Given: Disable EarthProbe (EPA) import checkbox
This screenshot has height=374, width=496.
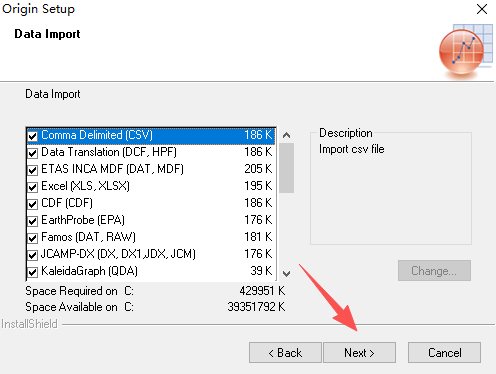Looking at the screenshot, I should [33, 221].
